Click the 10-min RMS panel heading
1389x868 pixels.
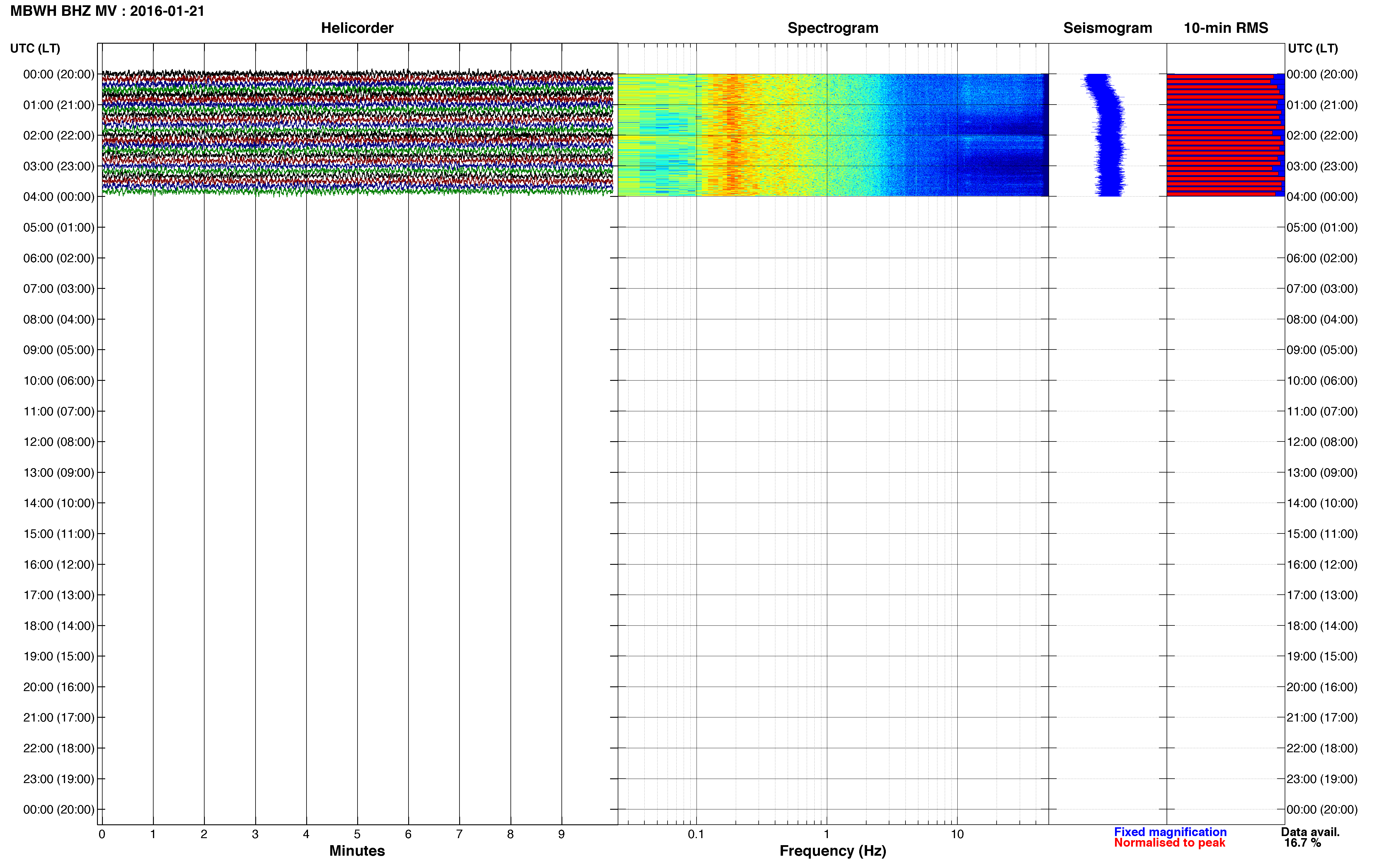coord(1226,28)
